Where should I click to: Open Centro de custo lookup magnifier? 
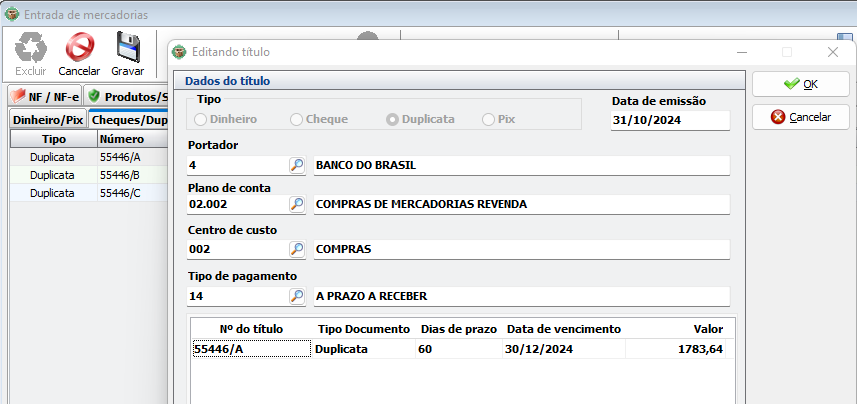[297, 249]
